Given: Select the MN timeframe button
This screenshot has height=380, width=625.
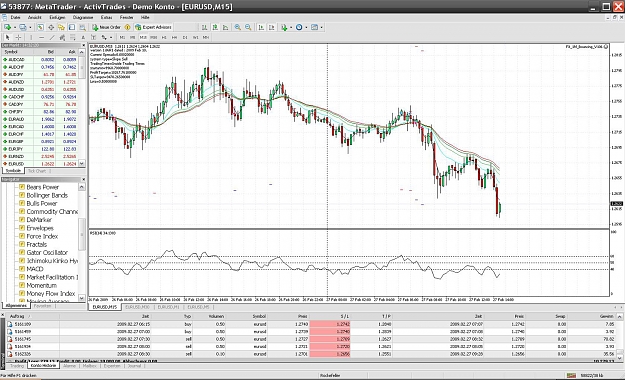Looking at the screenshot, I should [x=206, y=37].
